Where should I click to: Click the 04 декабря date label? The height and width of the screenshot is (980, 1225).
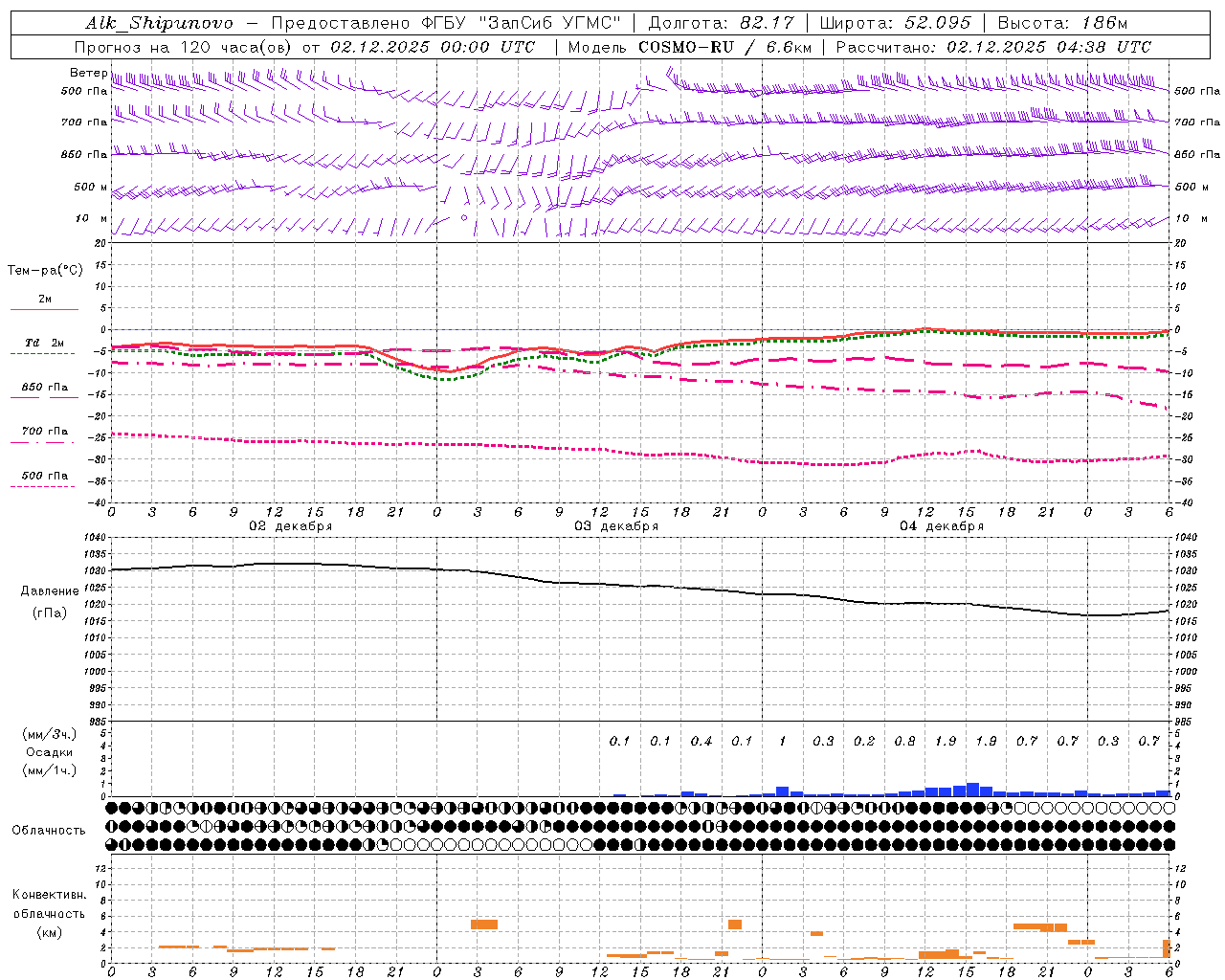pos(942,526)
